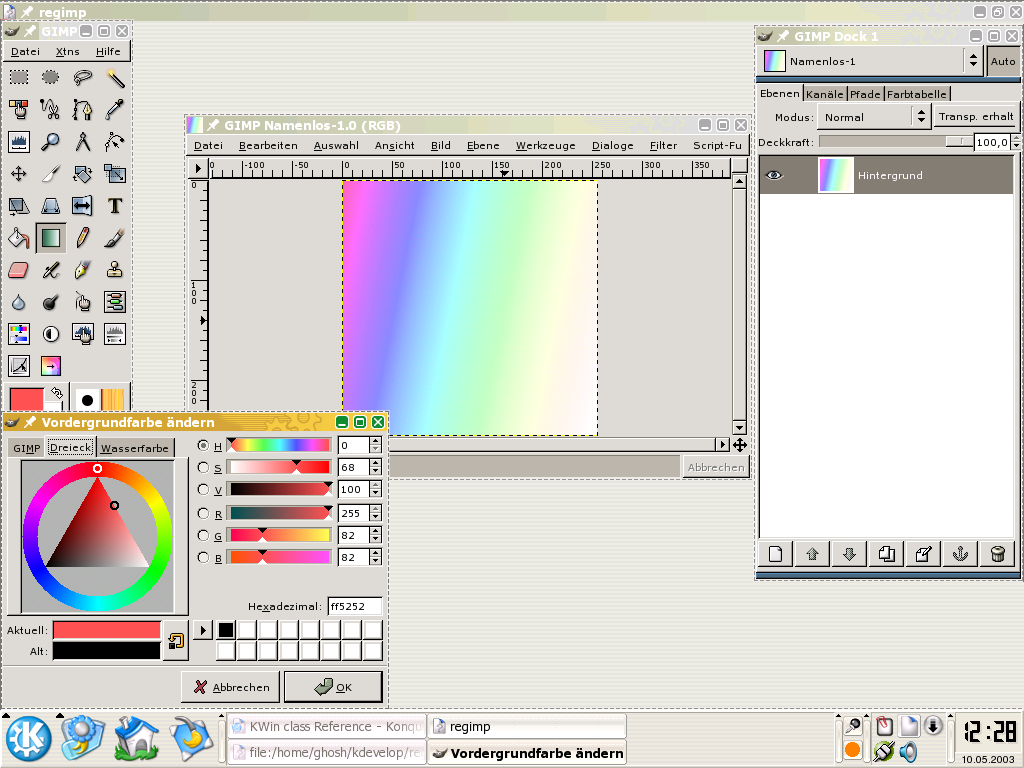The width and height of the screenshot is (1024, 768).
Task: Open the Filter menu in the image window
Action: point(663,146)
